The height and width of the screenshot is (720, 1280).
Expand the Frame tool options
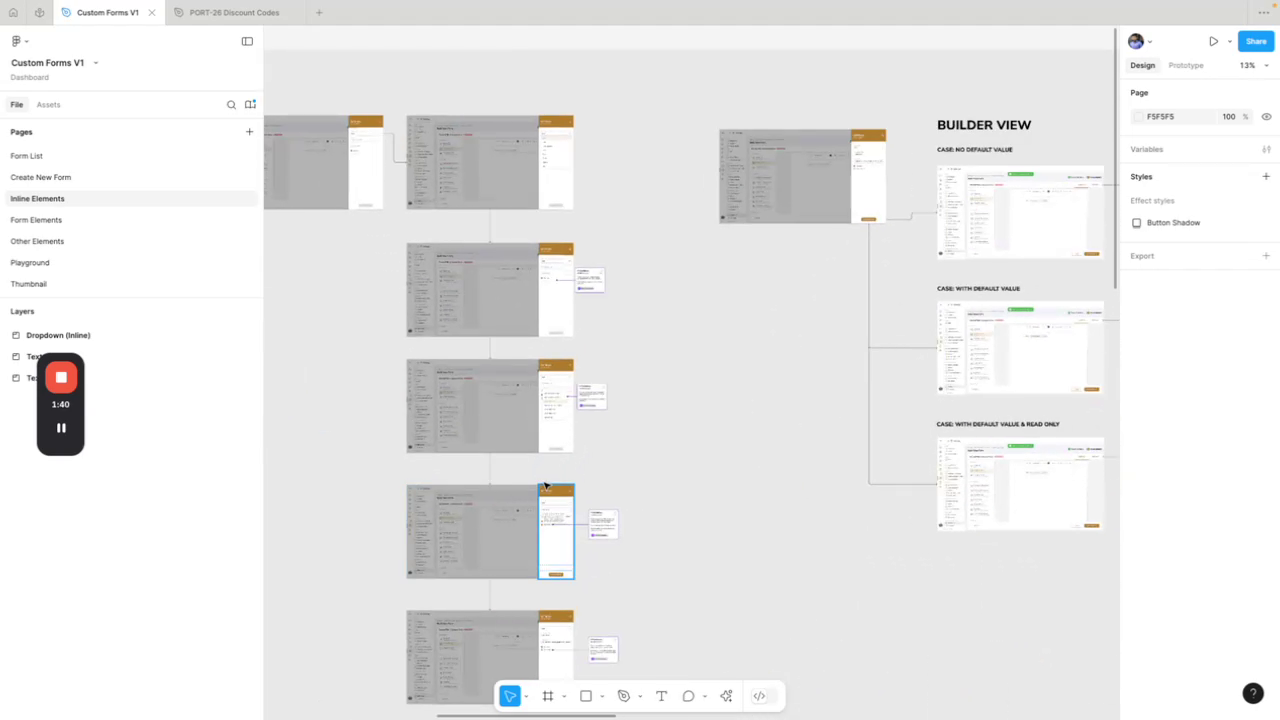(x=564, y=697)
